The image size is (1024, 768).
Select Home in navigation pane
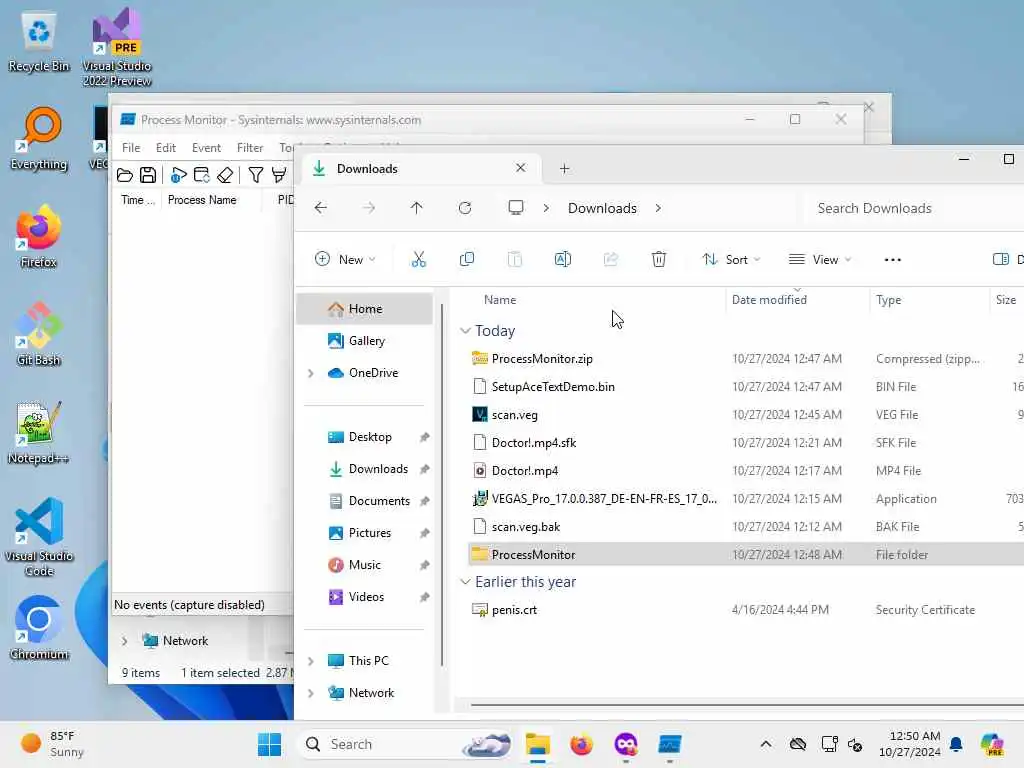tap(364, 309)
